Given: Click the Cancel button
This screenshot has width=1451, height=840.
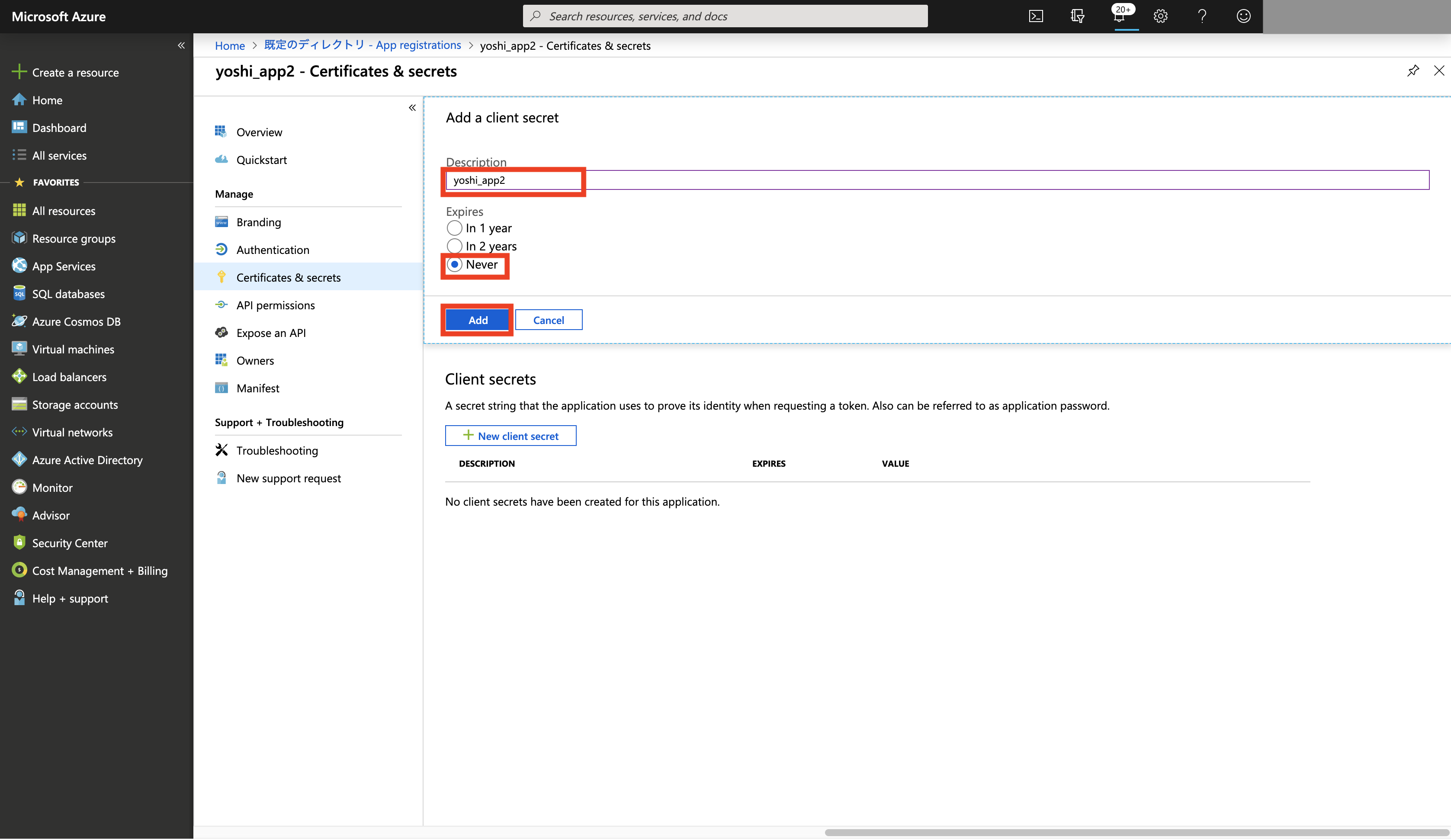Looking at the screenshot, I should [549, 320].
